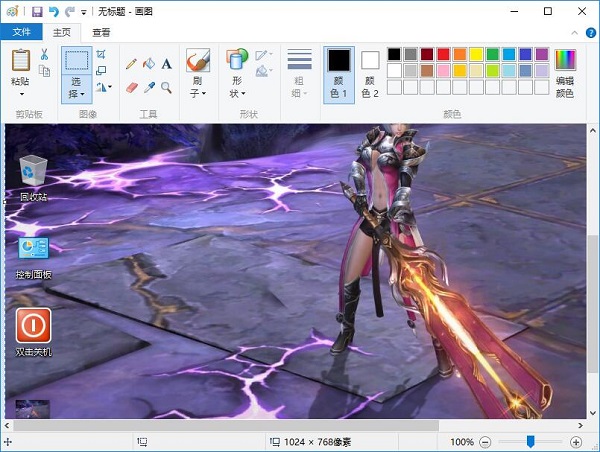Select the Color picker eyedropper
This screenshot has width=600, height=452.
pos(148,87)
